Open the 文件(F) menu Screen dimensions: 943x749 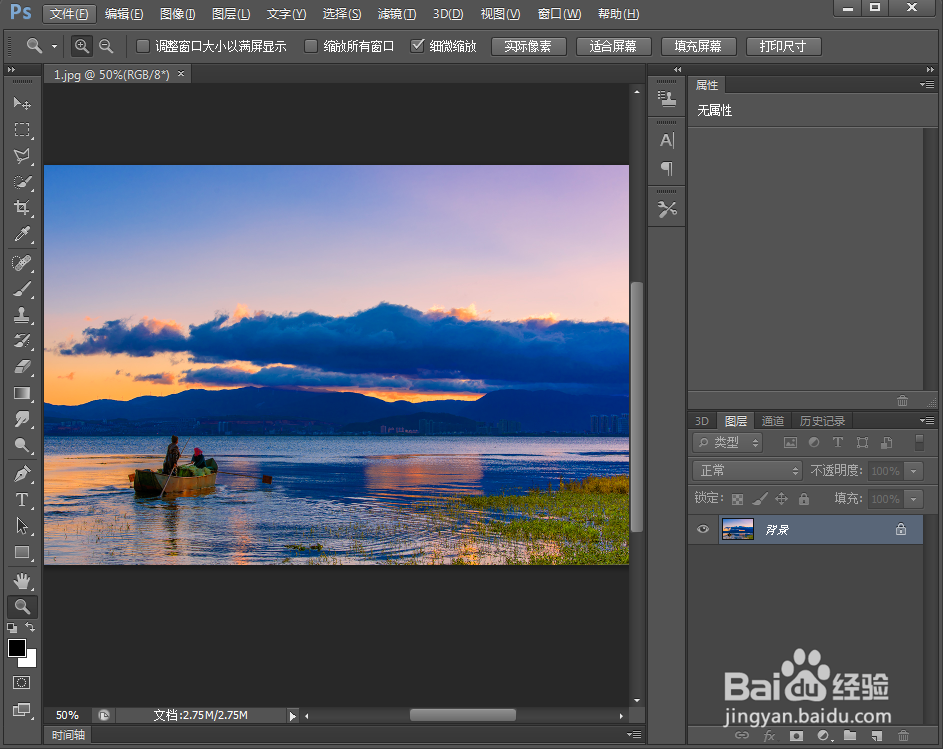point(69,14)
